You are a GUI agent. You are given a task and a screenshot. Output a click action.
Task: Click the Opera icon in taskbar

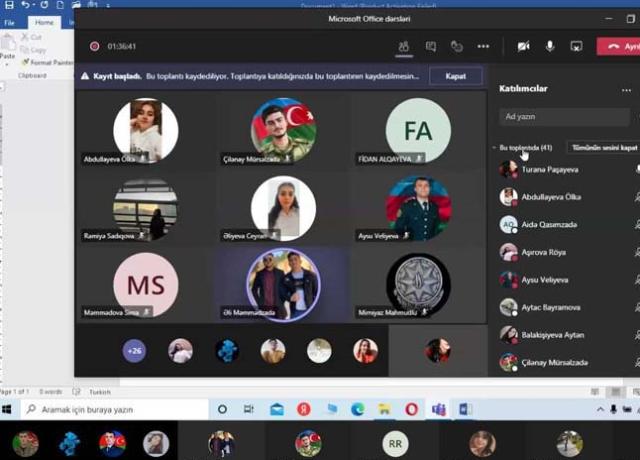coord(411,409)
